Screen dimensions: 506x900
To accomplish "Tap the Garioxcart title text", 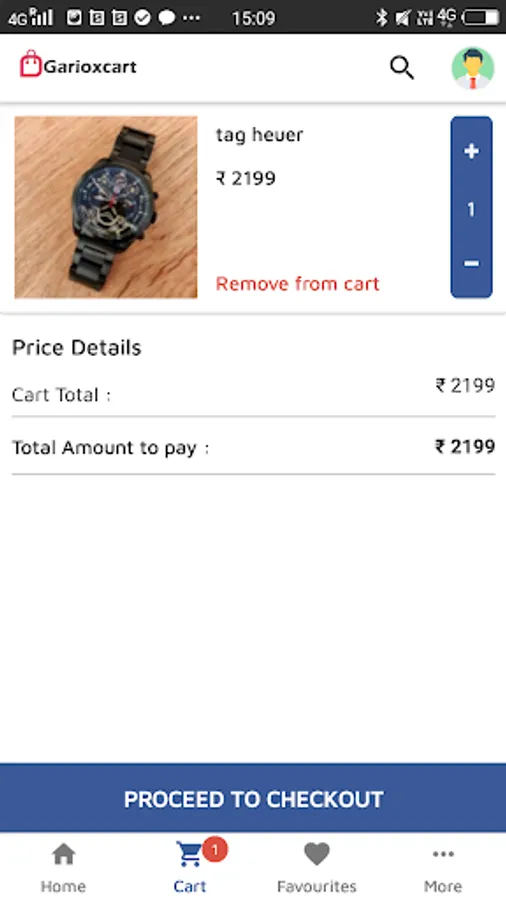I will tap(90, 67).
